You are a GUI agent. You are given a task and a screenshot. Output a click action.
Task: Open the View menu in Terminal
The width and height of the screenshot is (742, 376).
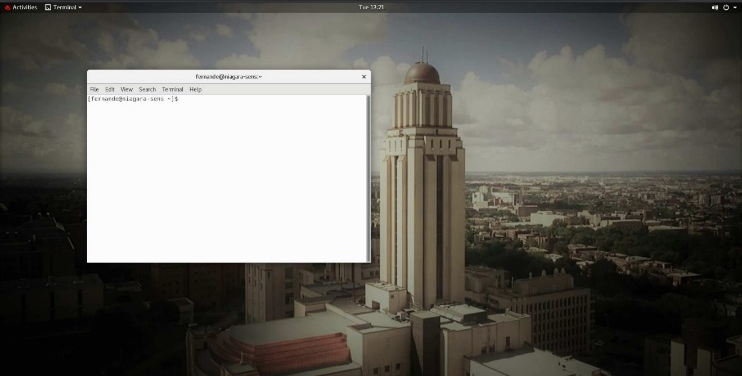[x=126, y=89]
